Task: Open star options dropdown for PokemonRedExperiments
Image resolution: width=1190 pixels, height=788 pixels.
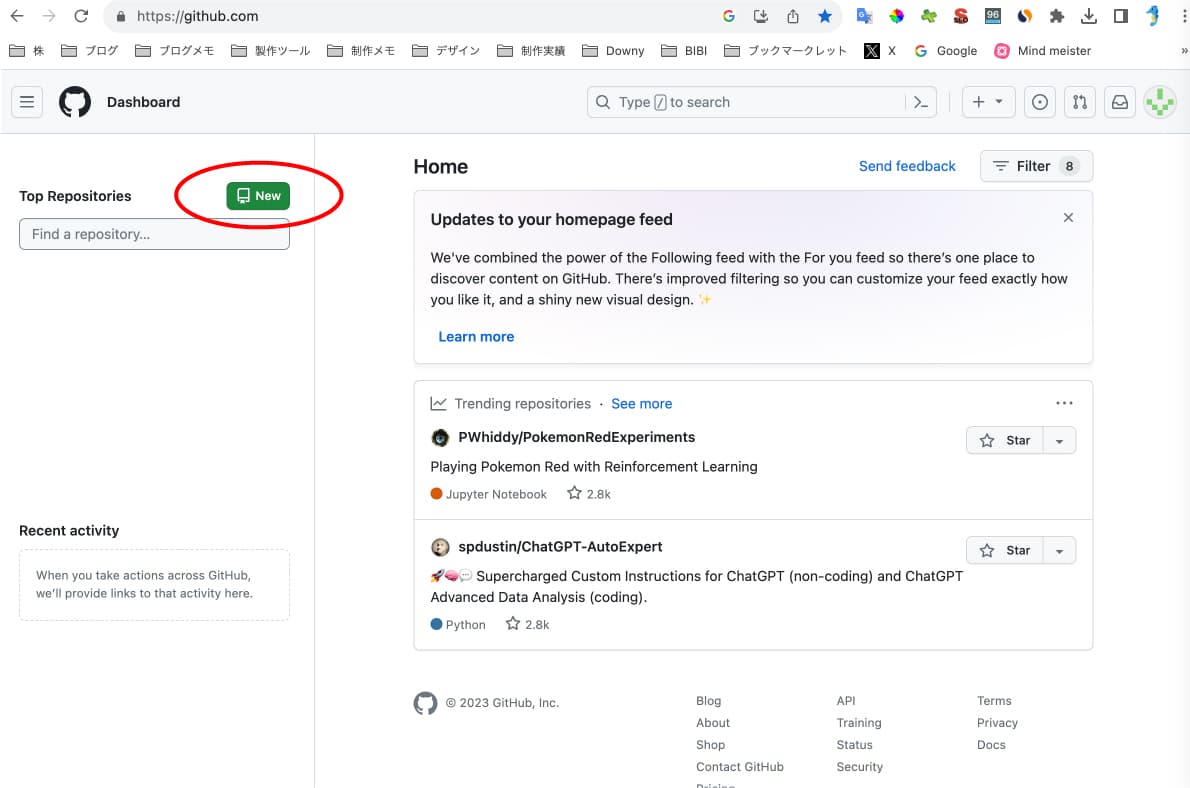Action: 1060,440
